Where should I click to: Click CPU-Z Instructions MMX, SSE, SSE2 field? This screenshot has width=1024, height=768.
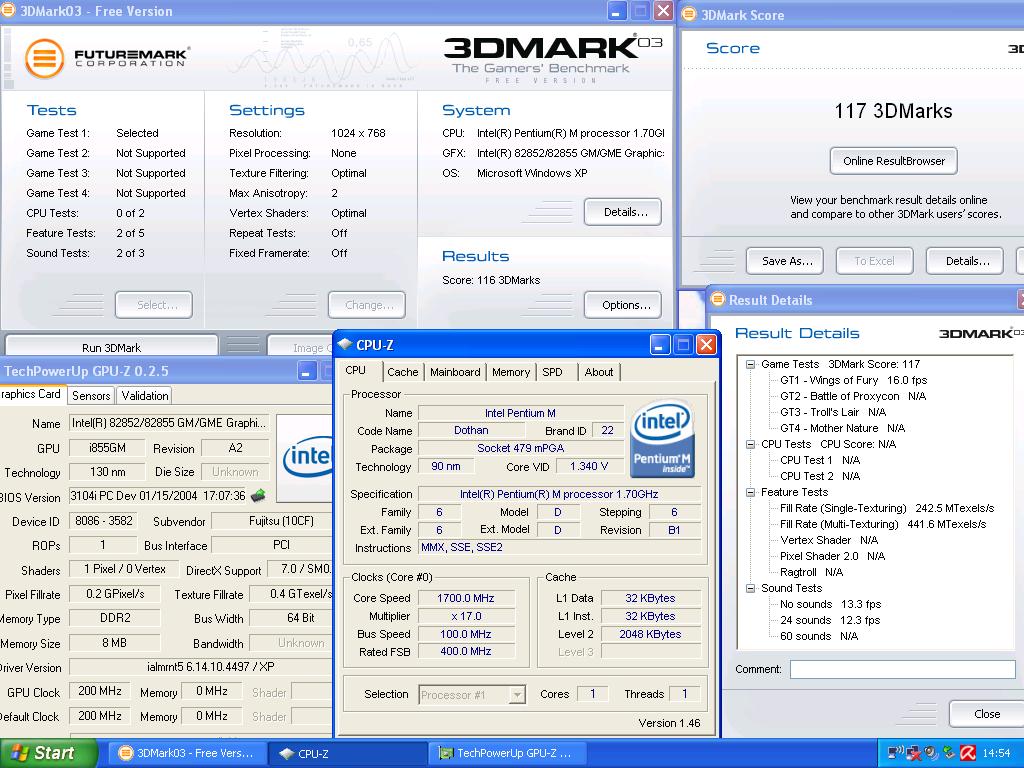tap(559, 547)
